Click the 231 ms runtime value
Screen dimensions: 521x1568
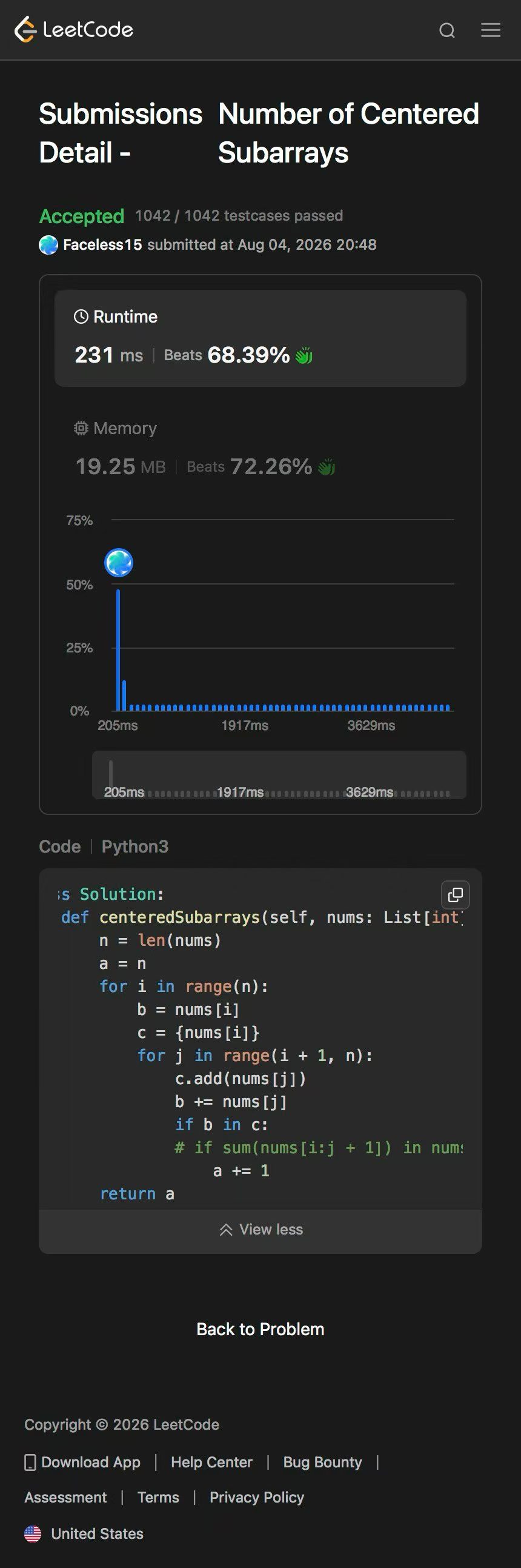click(109, 355)
